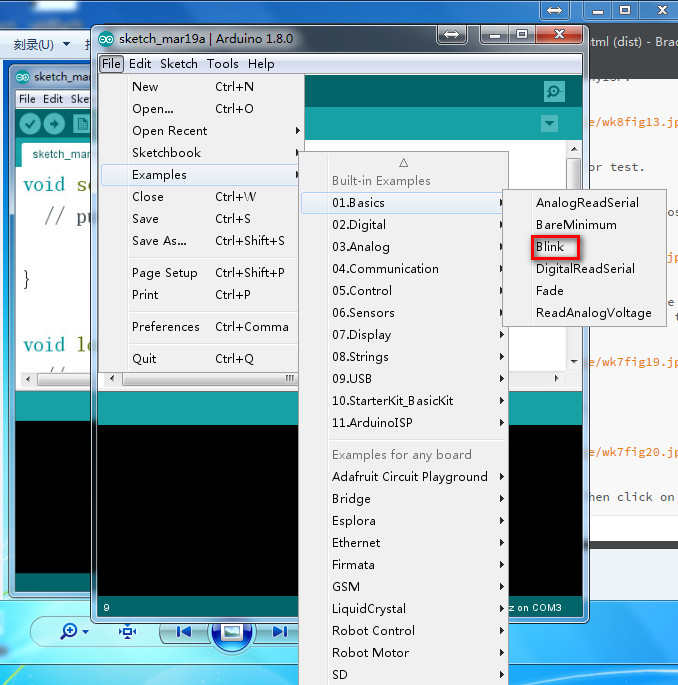Image resolution: width=678 pixels, height=685 pixels.
Task: Expand the 08.Strings examples submenu
Action: pos(404,356)
